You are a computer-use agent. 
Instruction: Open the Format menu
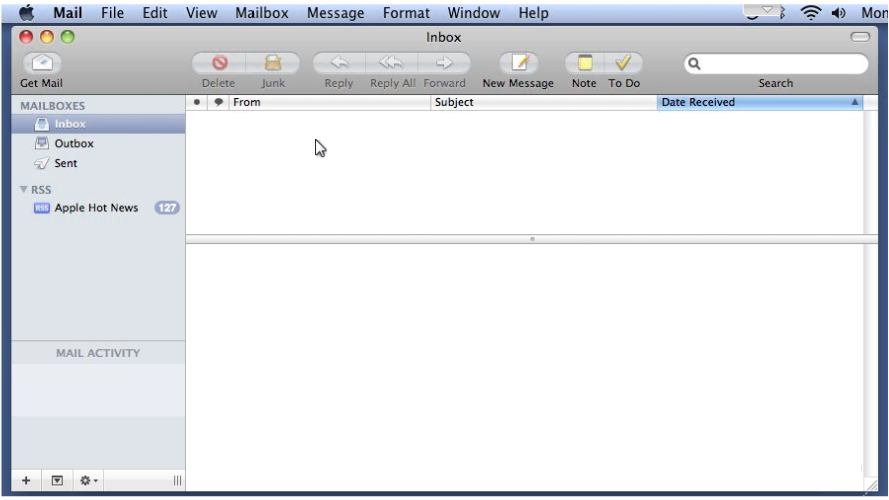click(406, 12)
